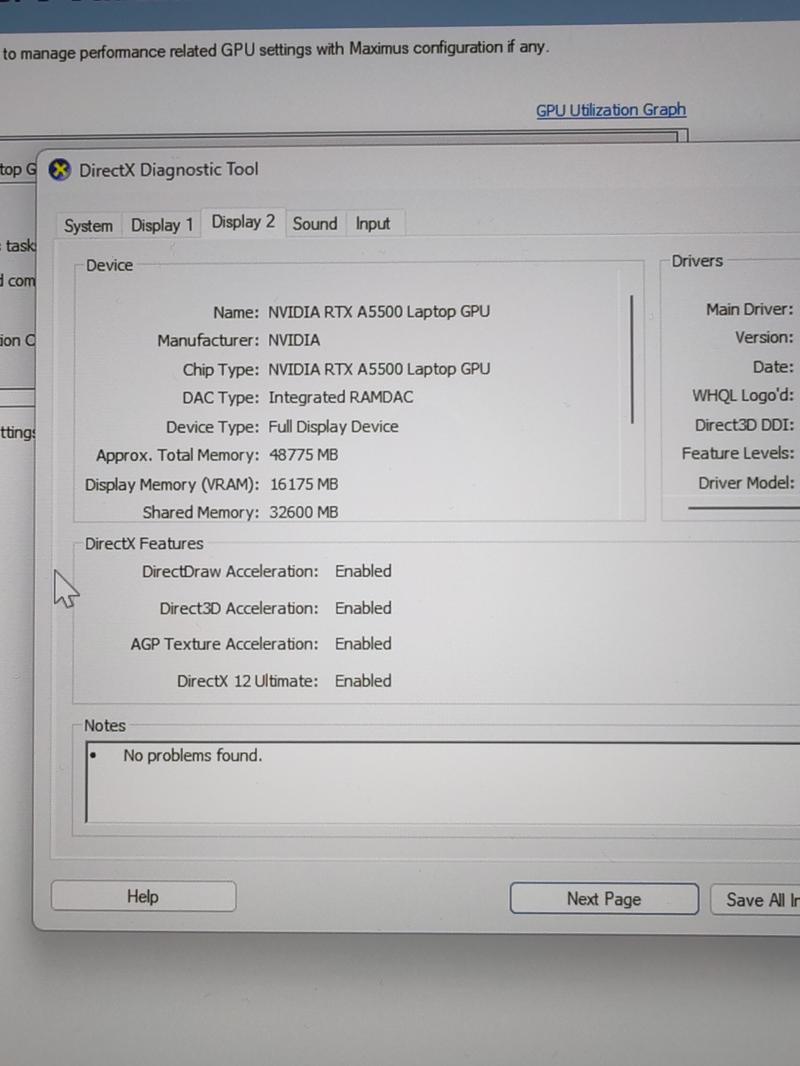Screen dimensions: 800x1066
Task: Open the Input tab
Action: point(372,224)
